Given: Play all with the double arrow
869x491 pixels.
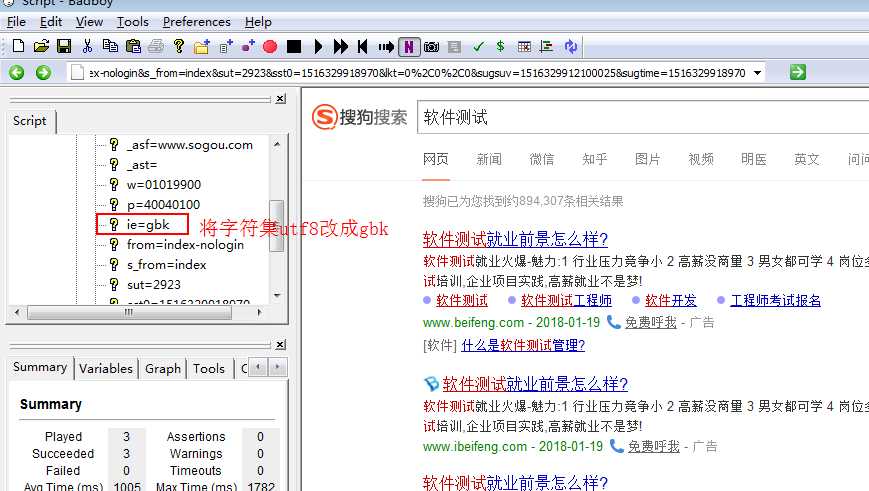Looking at the screenshot, I should point(341,47).
